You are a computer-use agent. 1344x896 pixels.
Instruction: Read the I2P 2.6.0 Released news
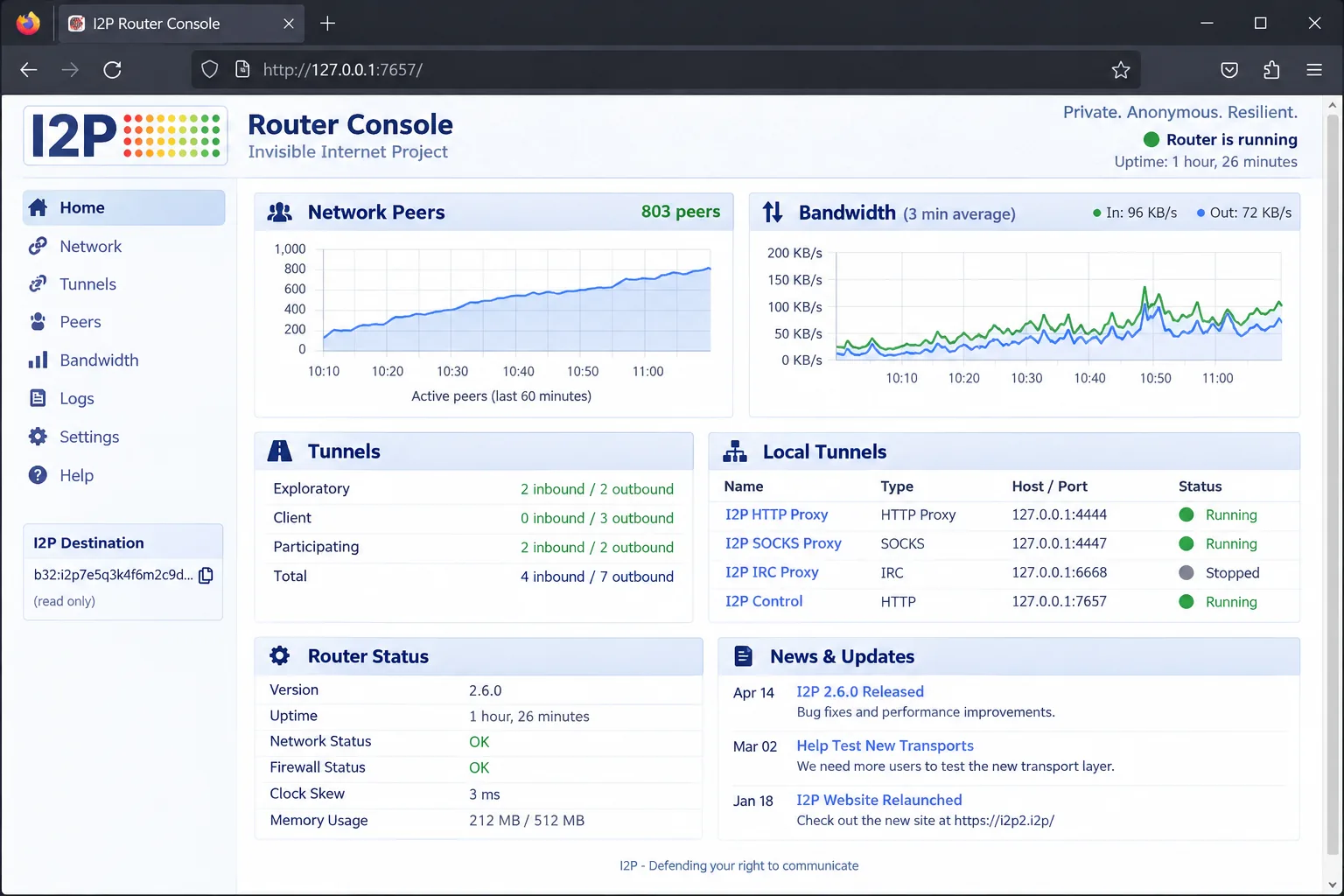860,691
